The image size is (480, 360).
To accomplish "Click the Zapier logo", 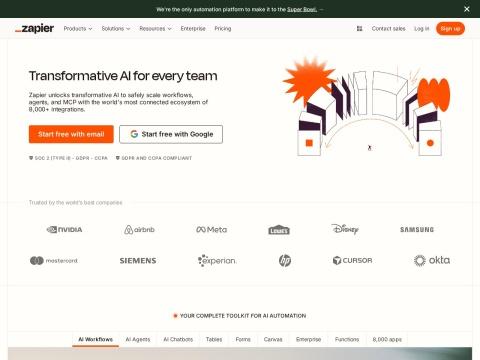I will [34, 29].
